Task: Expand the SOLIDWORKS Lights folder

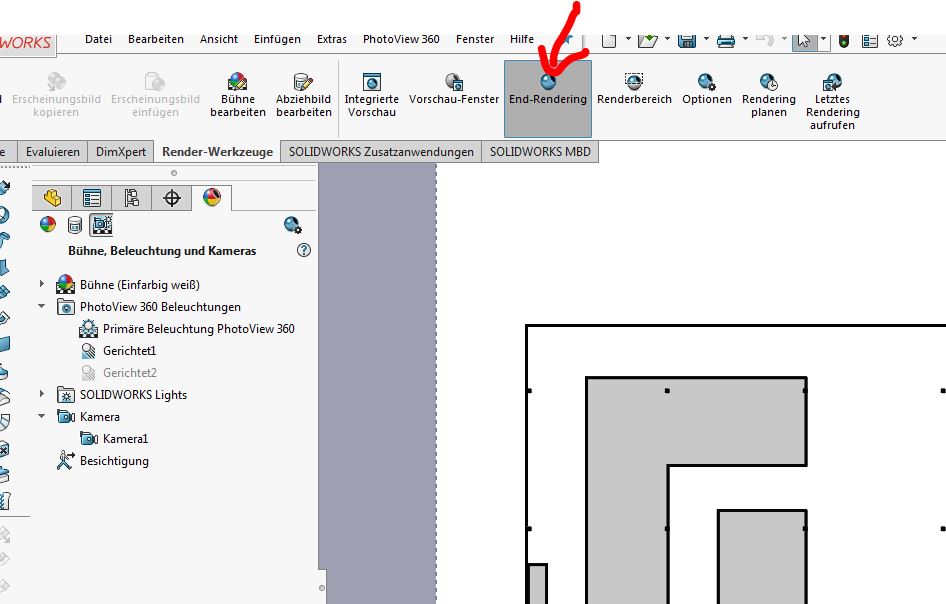Action: click(x=42, y=395)
